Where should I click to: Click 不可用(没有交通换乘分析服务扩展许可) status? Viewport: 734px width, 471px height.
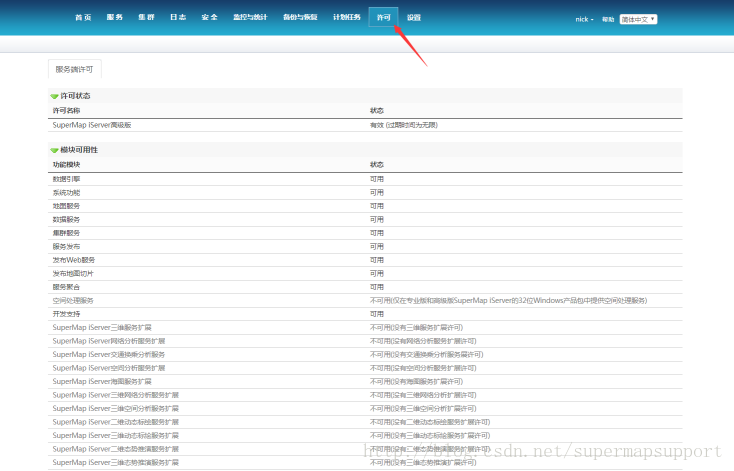(x=426, y=355)
